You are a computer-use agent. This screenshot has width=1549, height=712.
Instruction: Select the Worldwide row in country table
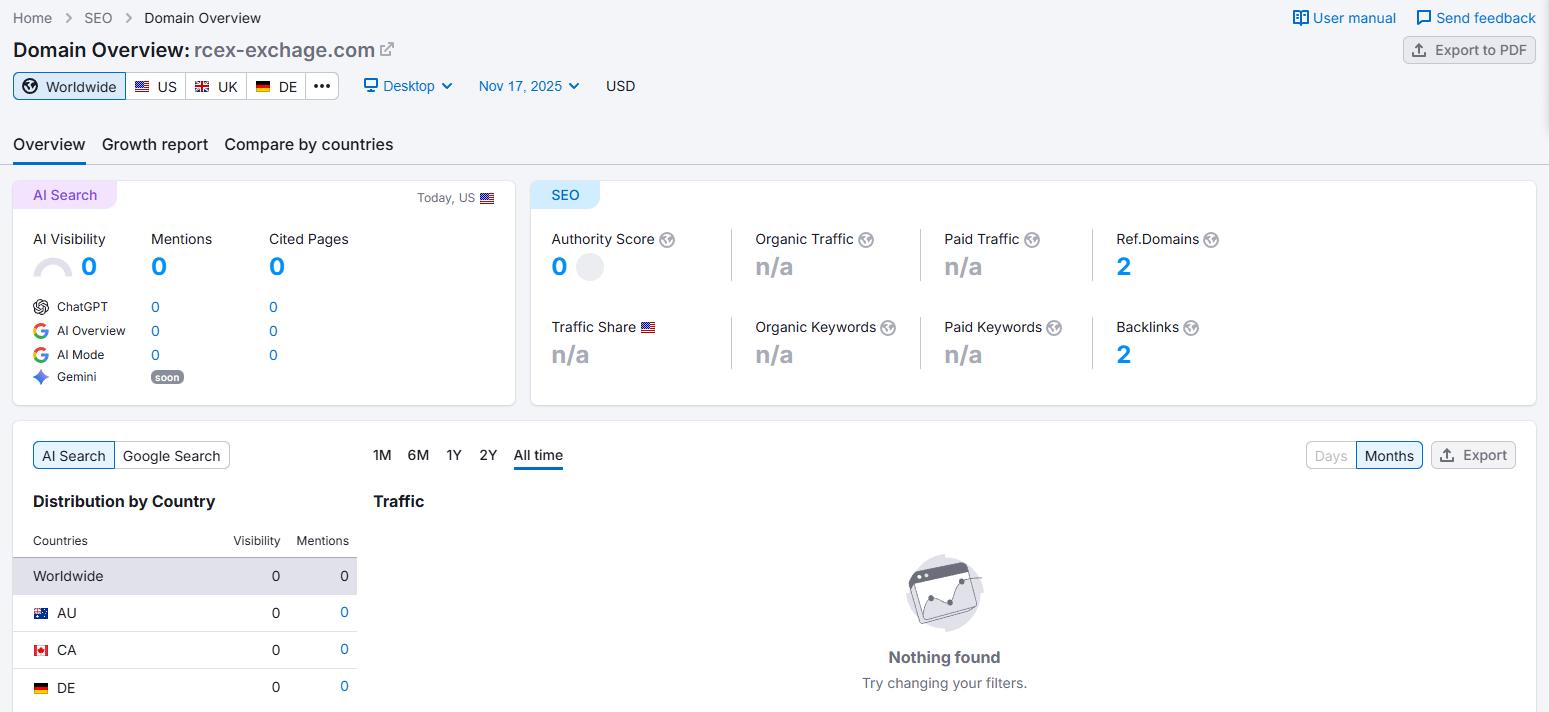pyautogui.click(x=185, y=576)
